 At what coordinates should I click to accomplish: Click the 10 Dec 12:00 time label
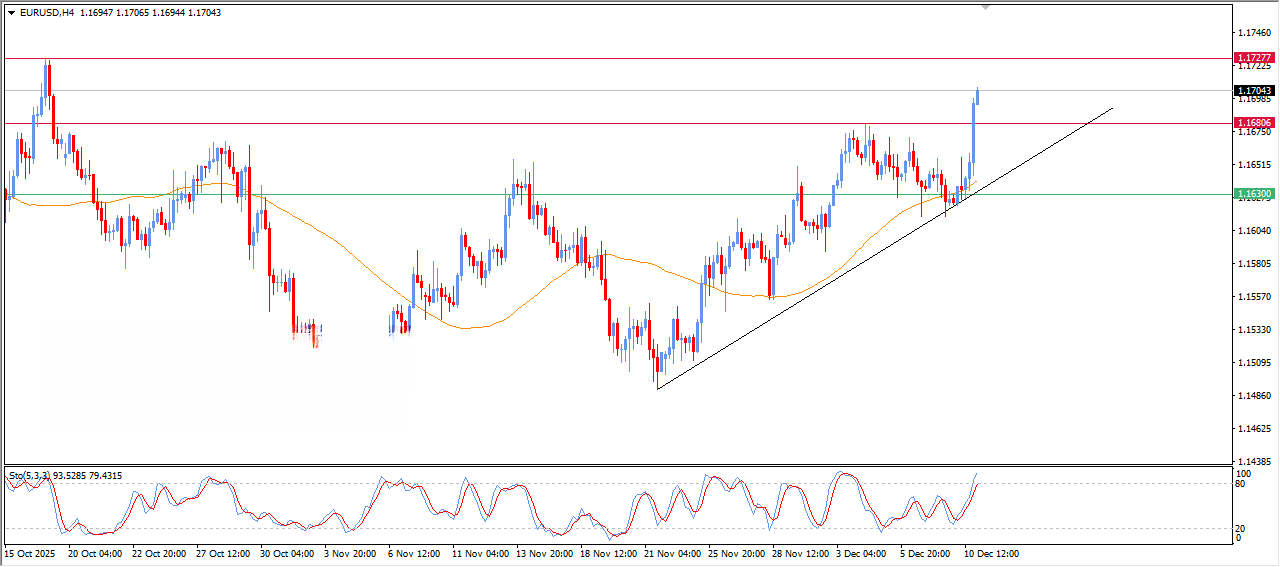(x=991, y=552)
